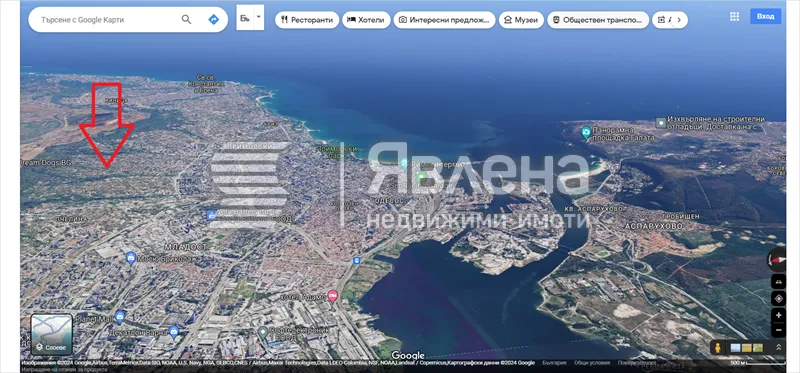The width and height of the screenshot is (800, 373).
Task: Zoom out with the minus button
Action: (779, 330)
